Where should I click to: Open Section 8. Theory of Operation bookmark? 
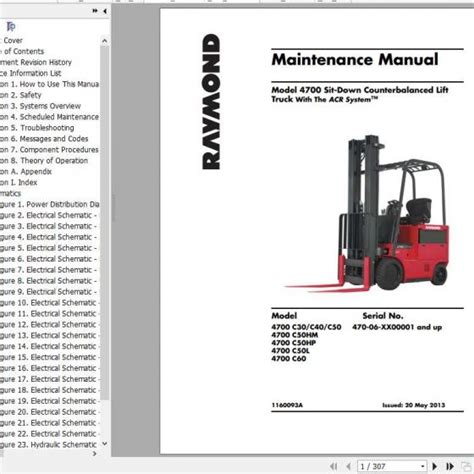pos(44,161)
